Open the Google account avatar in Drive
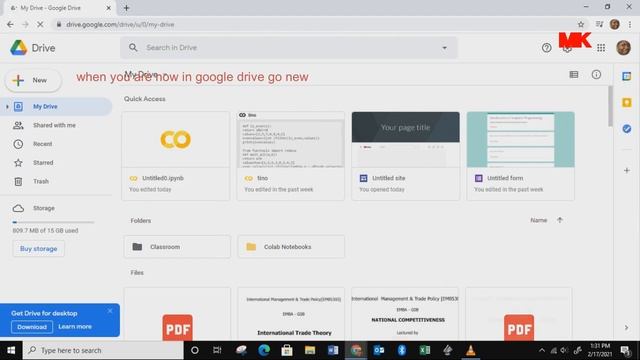Viewport: 640px width, 360px height. click(623, 48)
